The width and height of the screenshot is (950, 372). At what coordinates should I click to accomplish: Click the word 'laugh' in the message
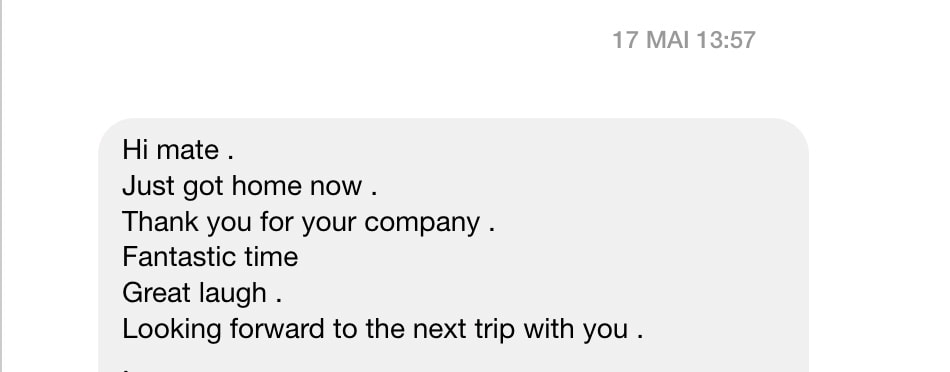[x=233, y=294]
